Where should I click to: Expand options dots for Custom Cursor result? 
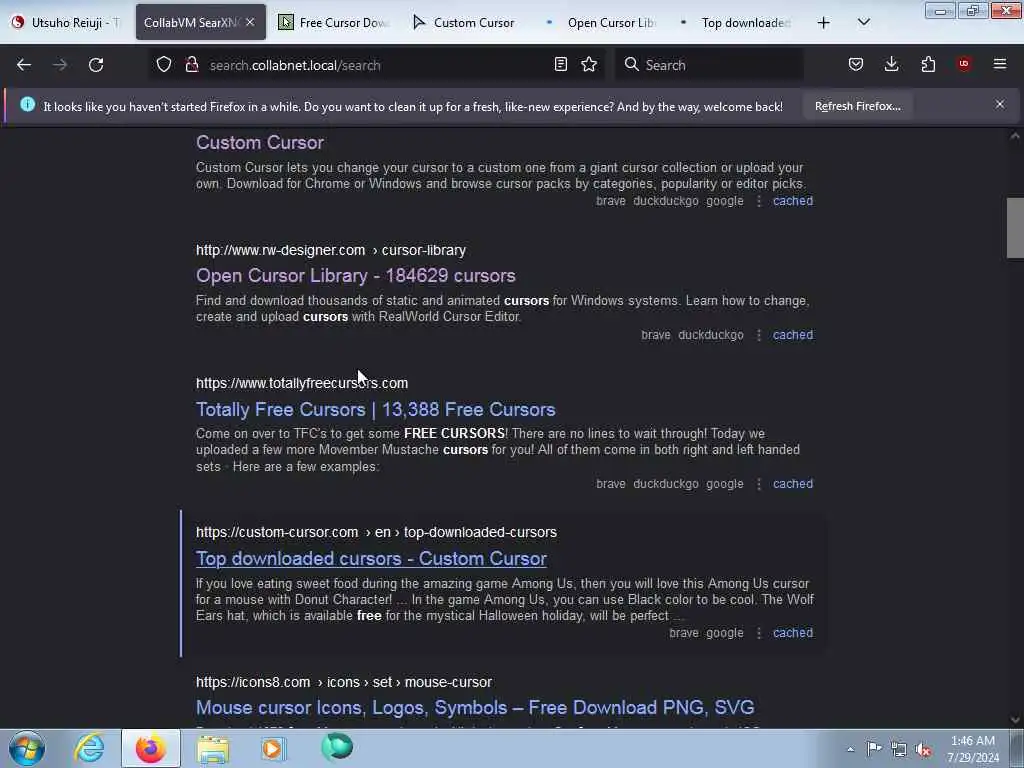pos(759,201)
